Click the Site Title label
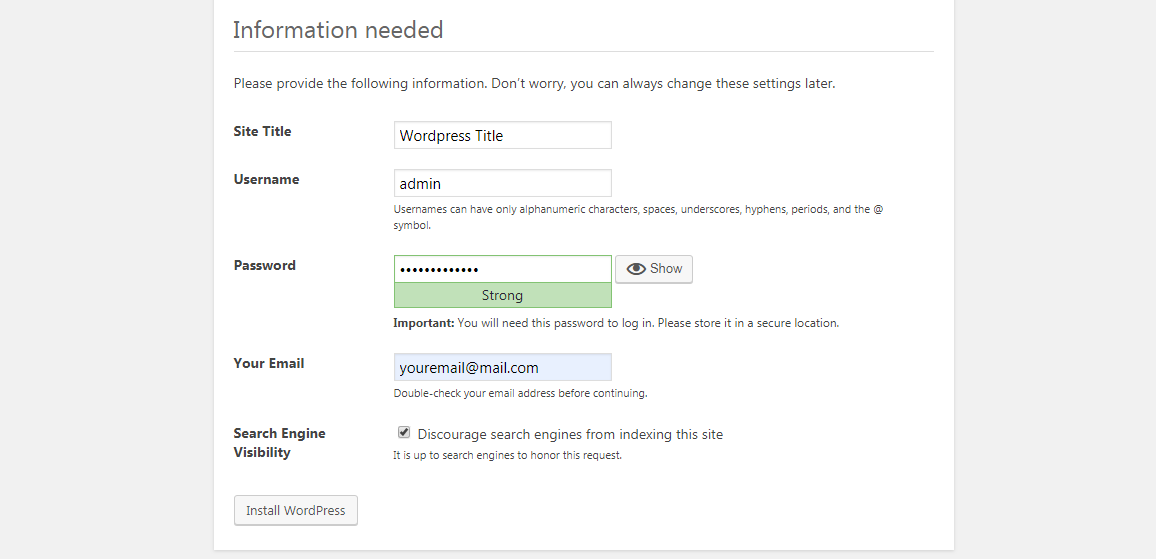This screenshot has width=1156, height=559. click(x=262, y=131)
